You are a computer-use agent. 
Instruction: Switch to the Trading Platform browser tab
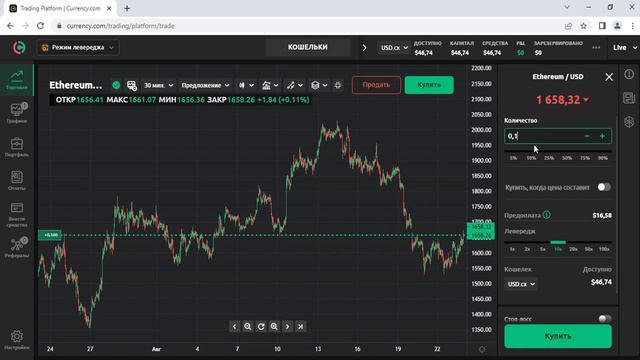[60, 9]
